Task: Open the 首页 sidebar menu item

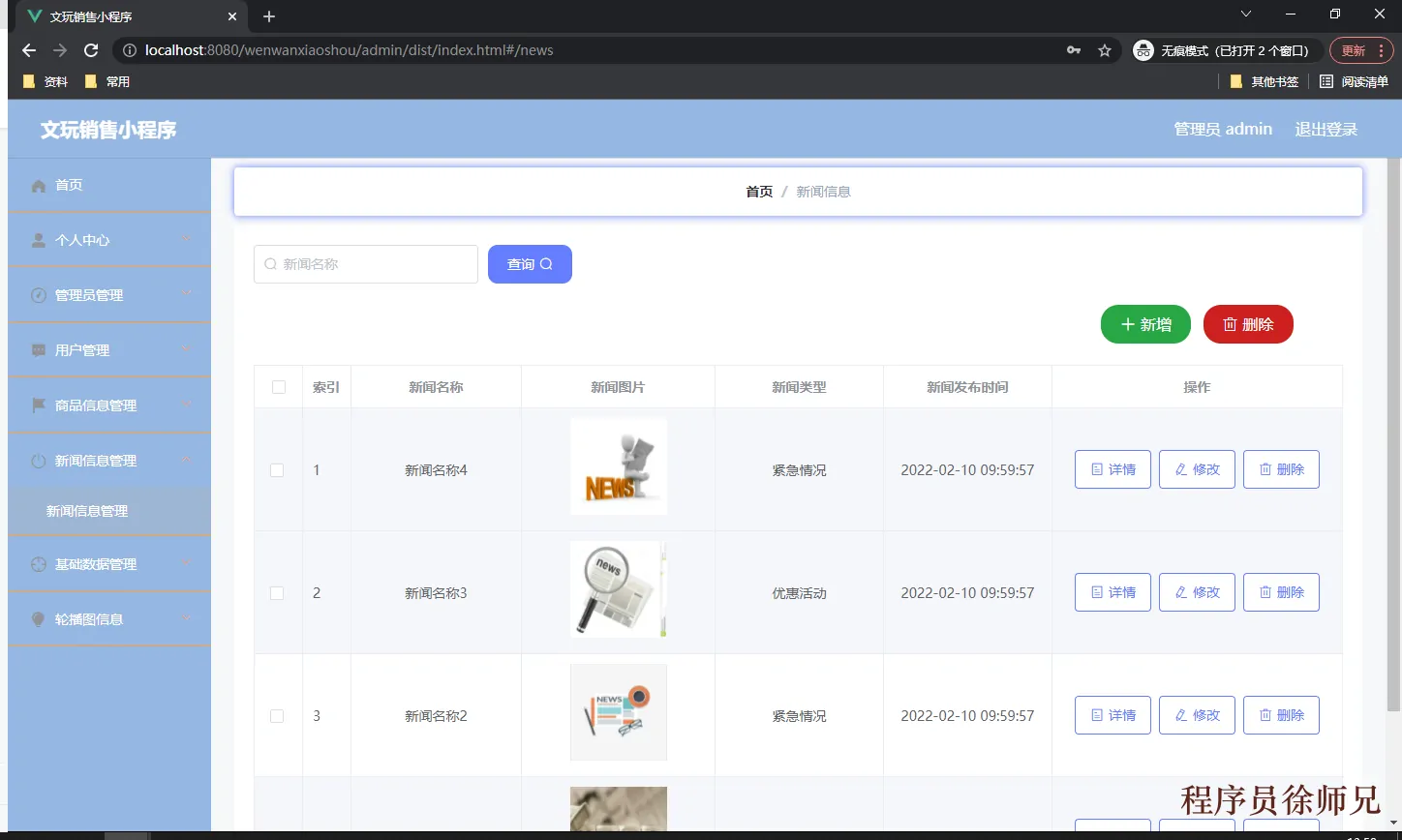Action: [109, 185]
